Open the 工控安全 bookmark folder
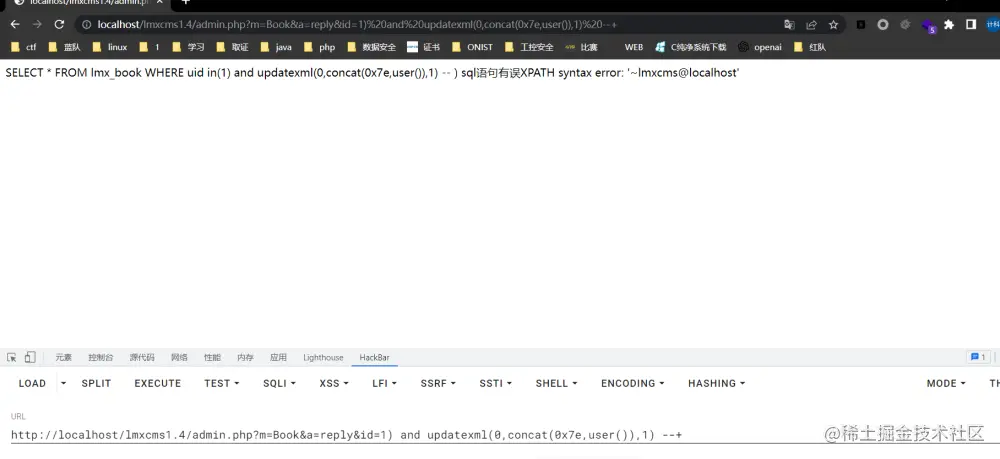This screenshot has height=459, width=1000. (529, 47)
